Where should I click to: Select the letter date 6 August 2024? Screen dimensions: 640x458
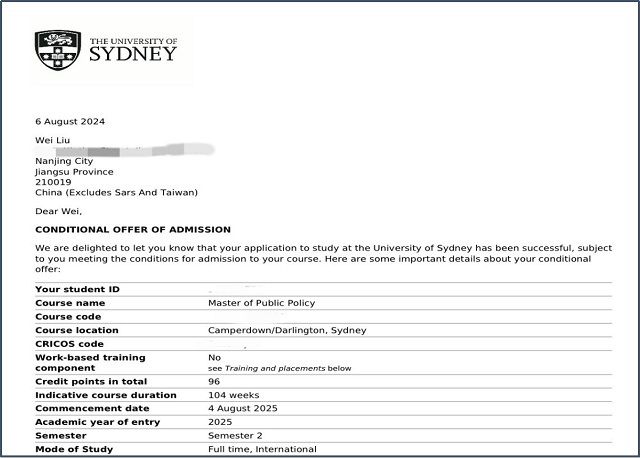pos(70,122)
